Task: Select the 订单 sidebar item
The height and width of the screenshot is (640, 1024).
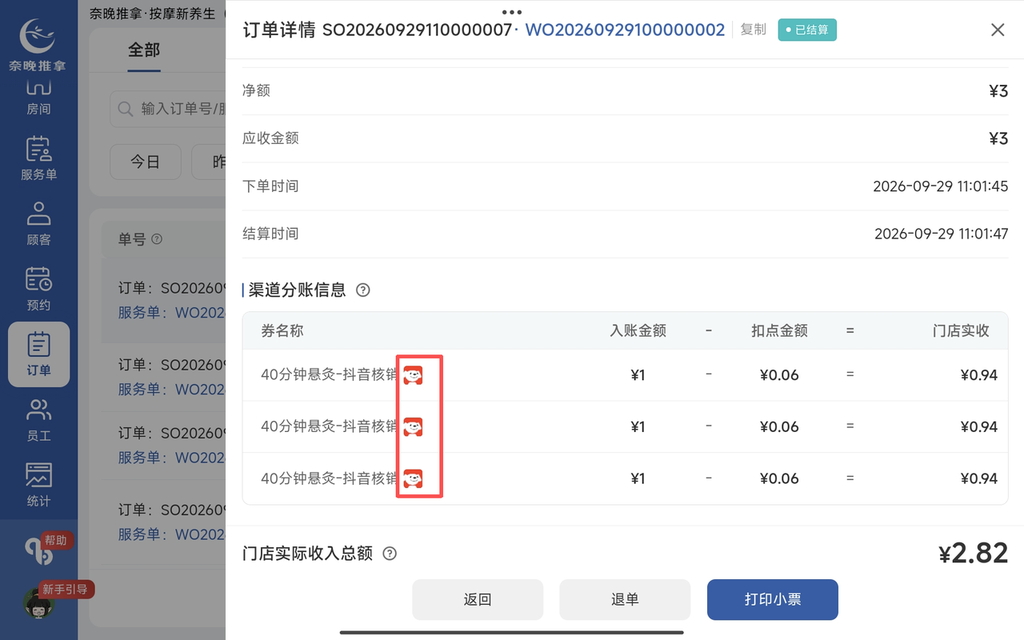Action: (x=39, y=354)
